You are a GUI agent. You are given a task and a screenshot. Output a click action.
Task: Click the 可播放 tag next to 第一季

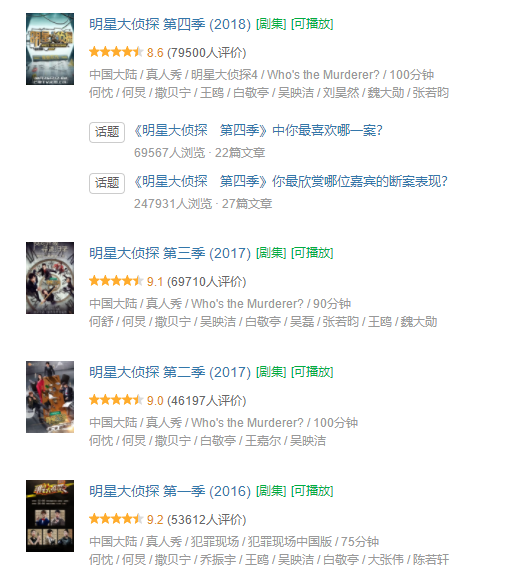pos(312,491)
